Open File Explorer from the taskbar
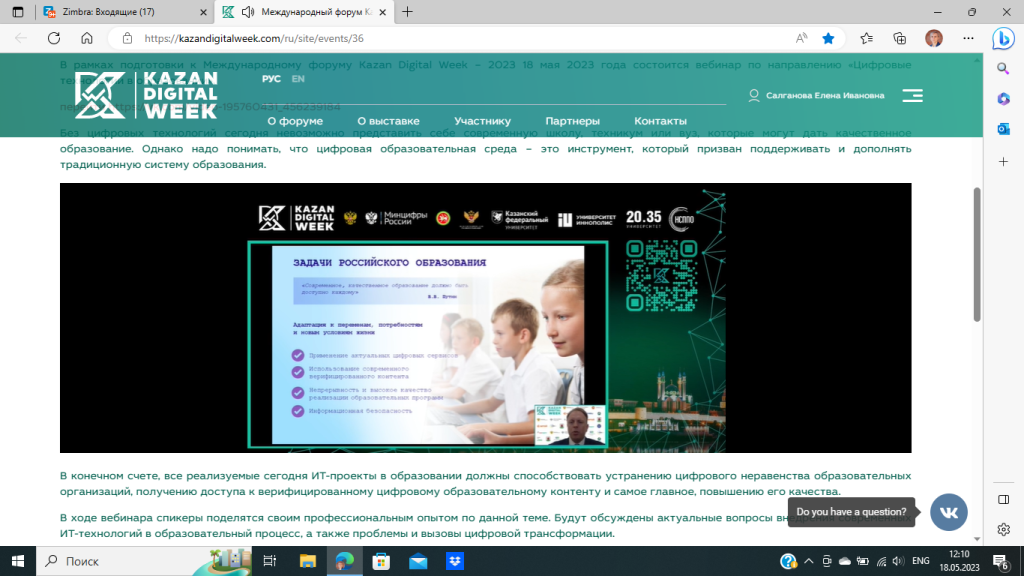The image size is (1024, 576). [308, 561]
